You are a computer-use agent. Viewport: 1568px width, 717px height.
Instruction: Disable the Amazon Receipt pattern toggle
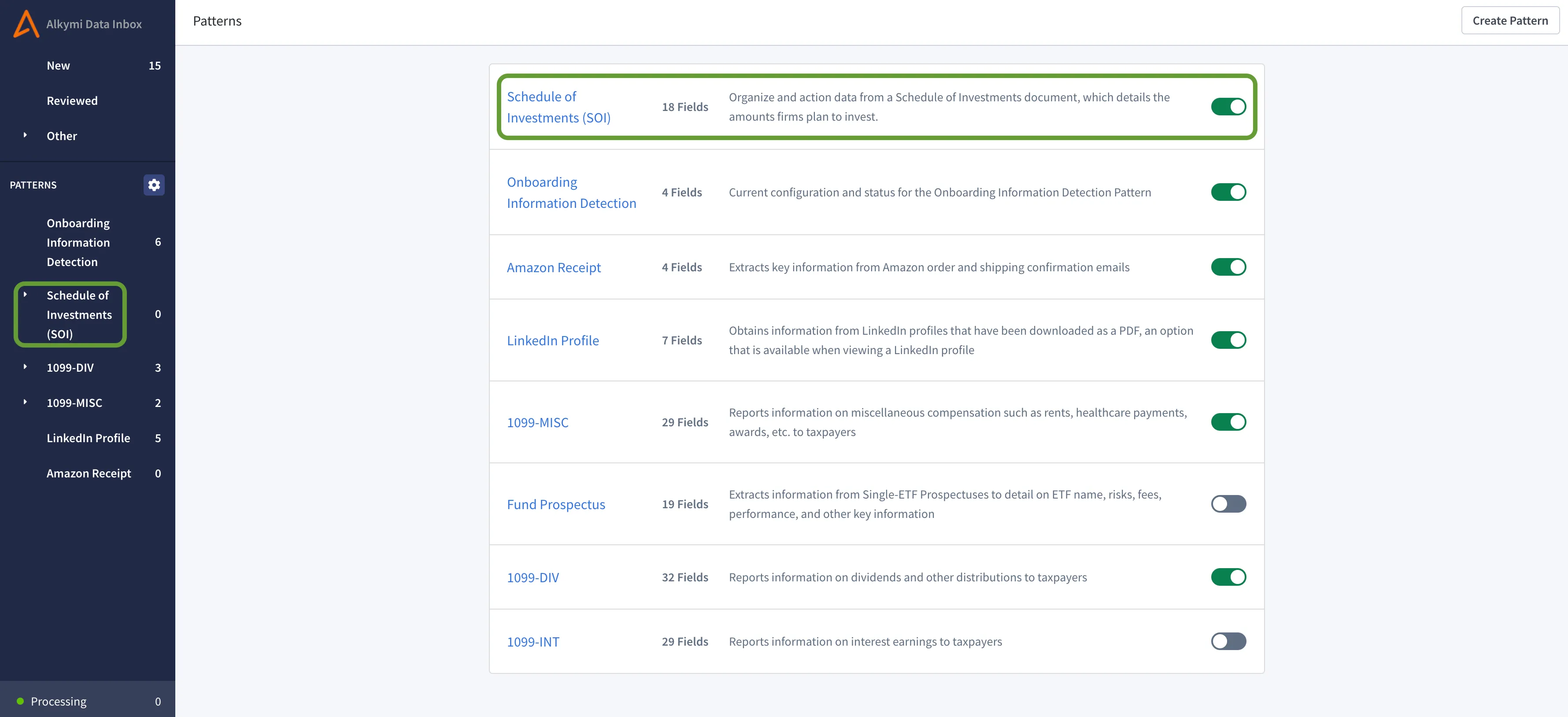point(1228,267)
